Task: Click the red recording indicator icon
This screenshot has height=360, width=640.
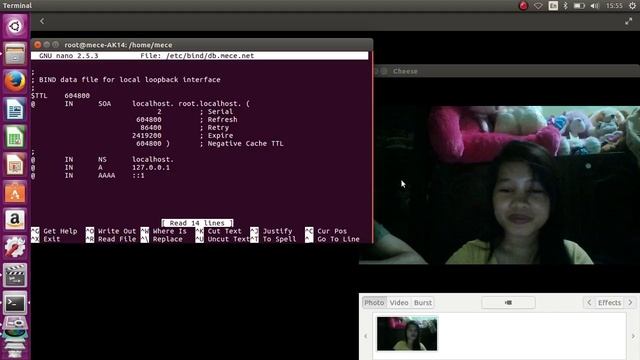Action: pos(523,6)
